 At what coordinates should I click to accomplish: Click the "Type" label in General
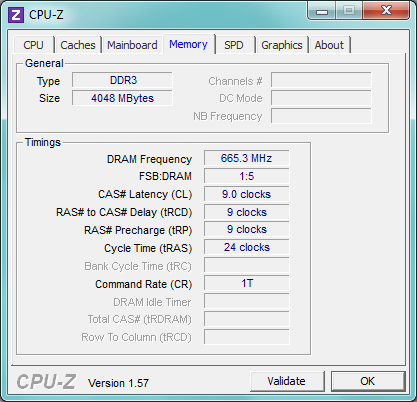[48, 81]
